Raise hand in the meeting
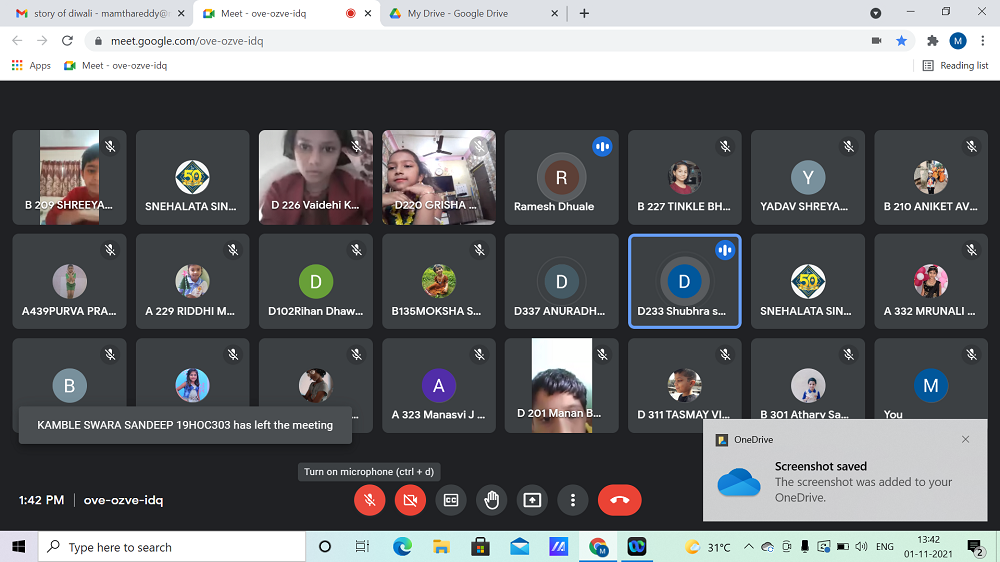 coord(491,500)
